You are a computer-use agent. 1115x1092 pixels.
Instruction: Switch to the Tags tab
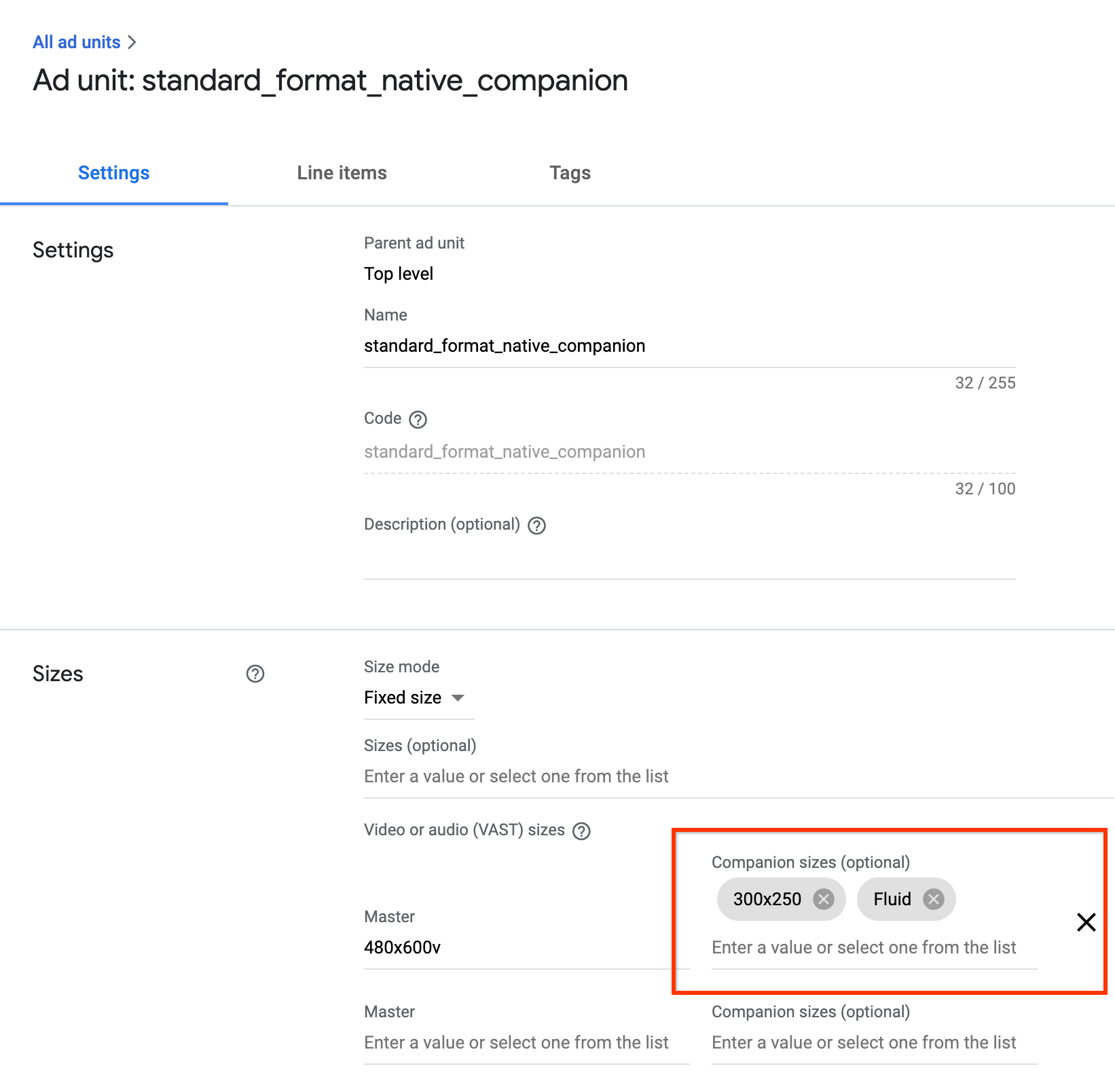tap(570, 172)
